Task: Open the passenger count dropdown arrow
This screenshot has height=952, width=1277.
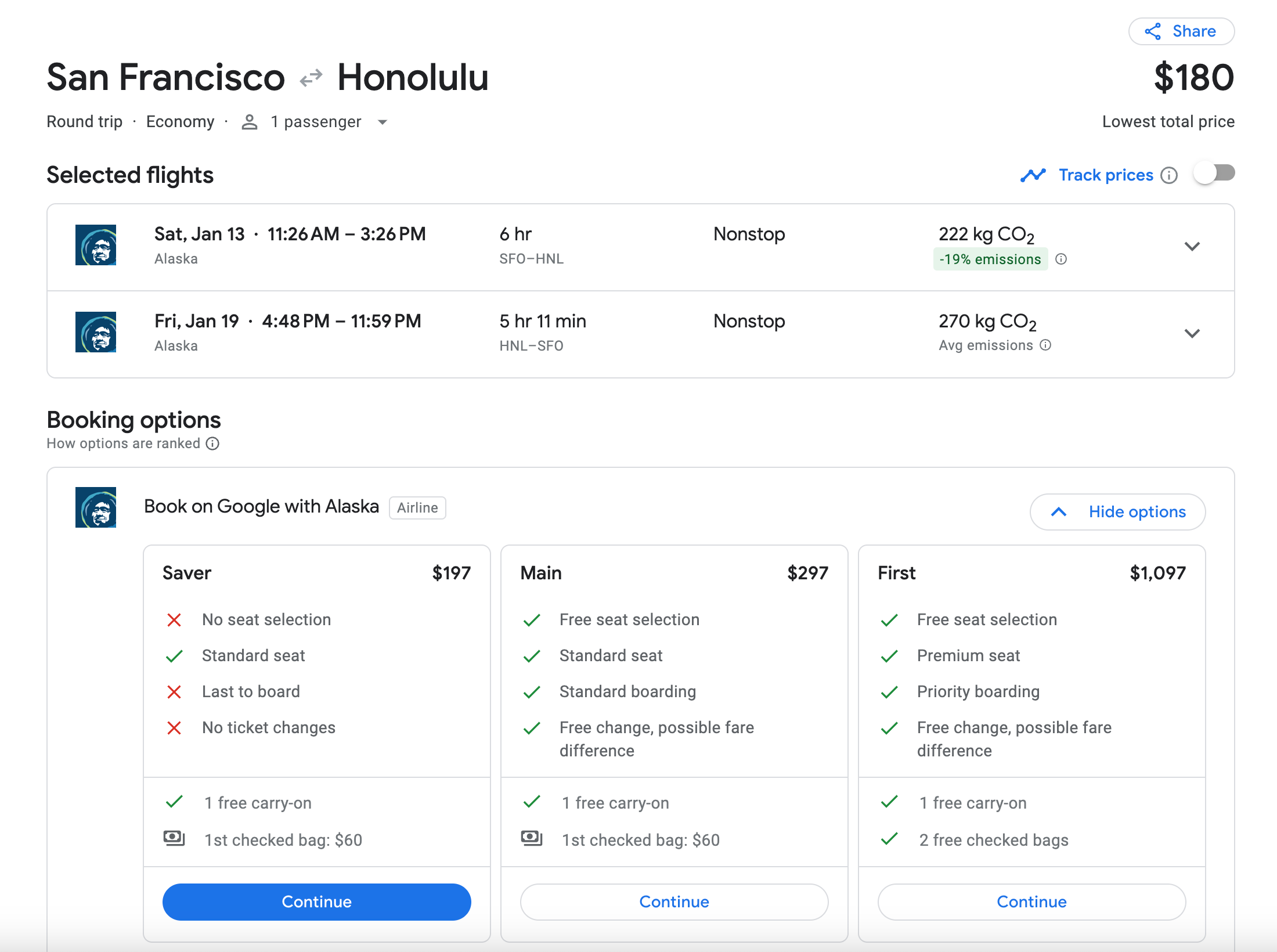Action: [383, 122]
